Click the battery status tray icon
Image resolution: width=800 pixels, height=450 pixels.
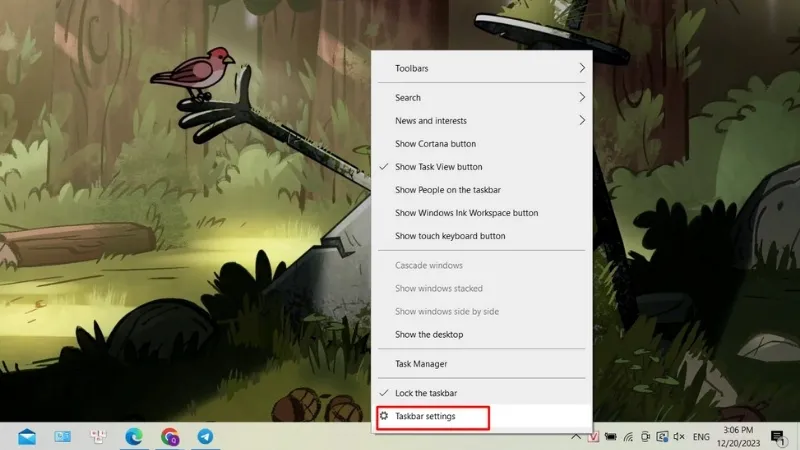[611, 437]
